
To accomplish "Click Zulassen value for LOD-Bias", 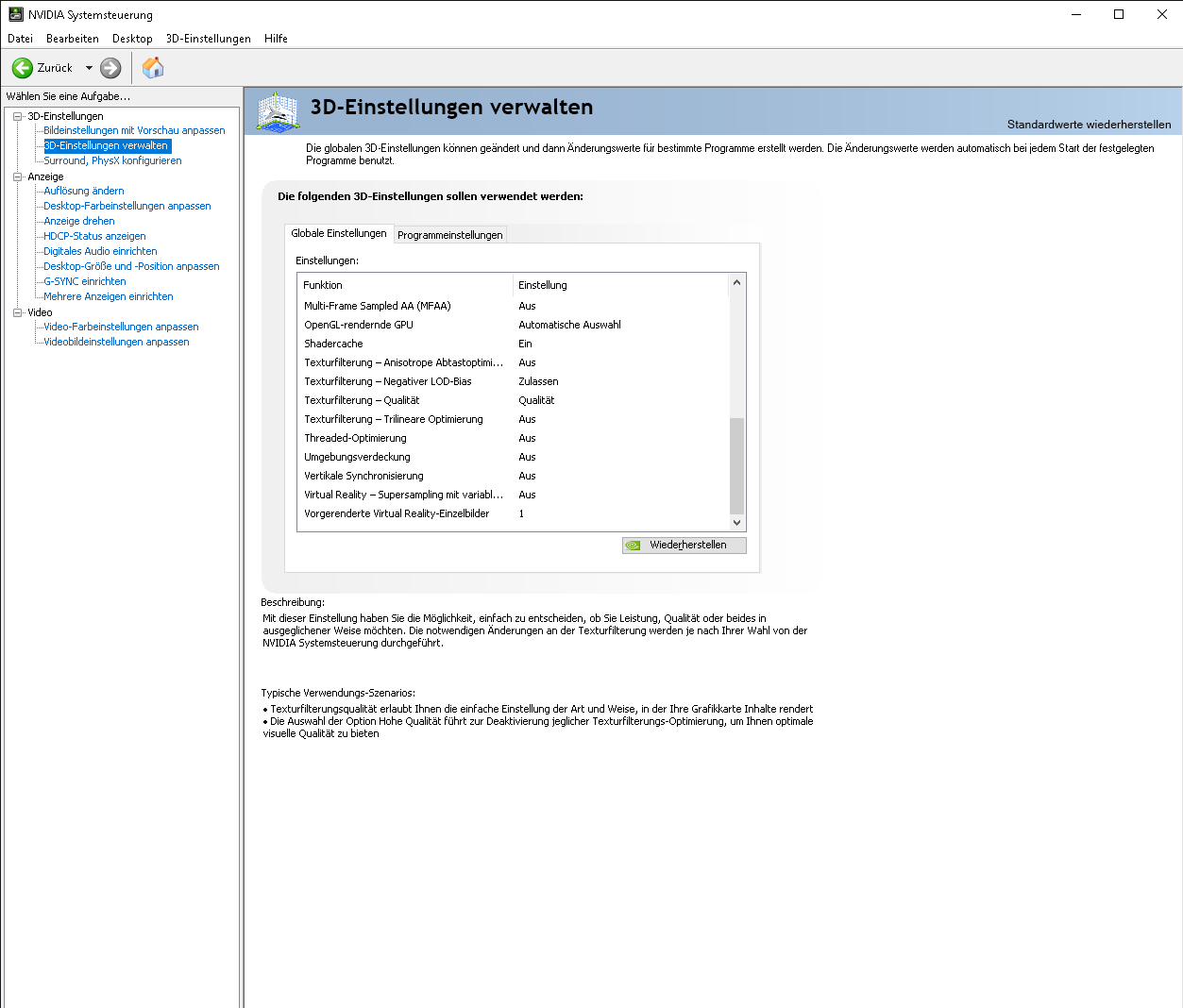I will coord(538,381).
